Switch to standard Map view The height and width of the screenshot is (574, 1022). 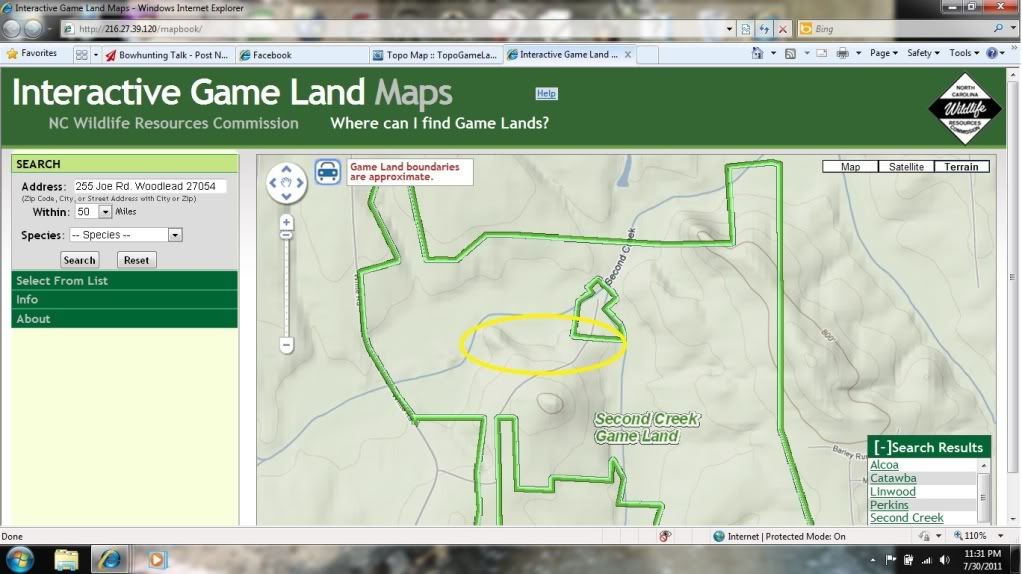[850, 167]
